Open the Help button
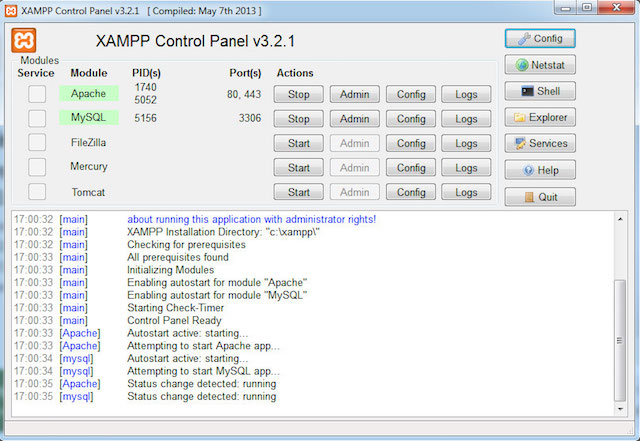 [x=540, y=170]
